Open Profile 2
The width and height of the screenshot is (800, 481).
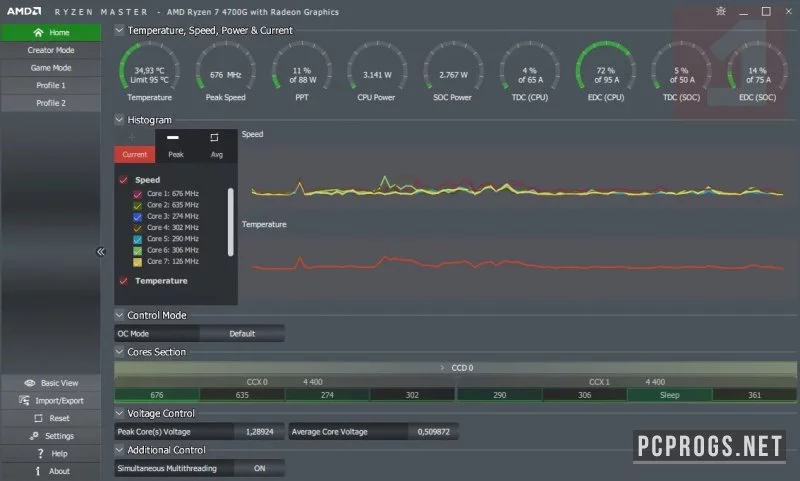coord(51,103)
